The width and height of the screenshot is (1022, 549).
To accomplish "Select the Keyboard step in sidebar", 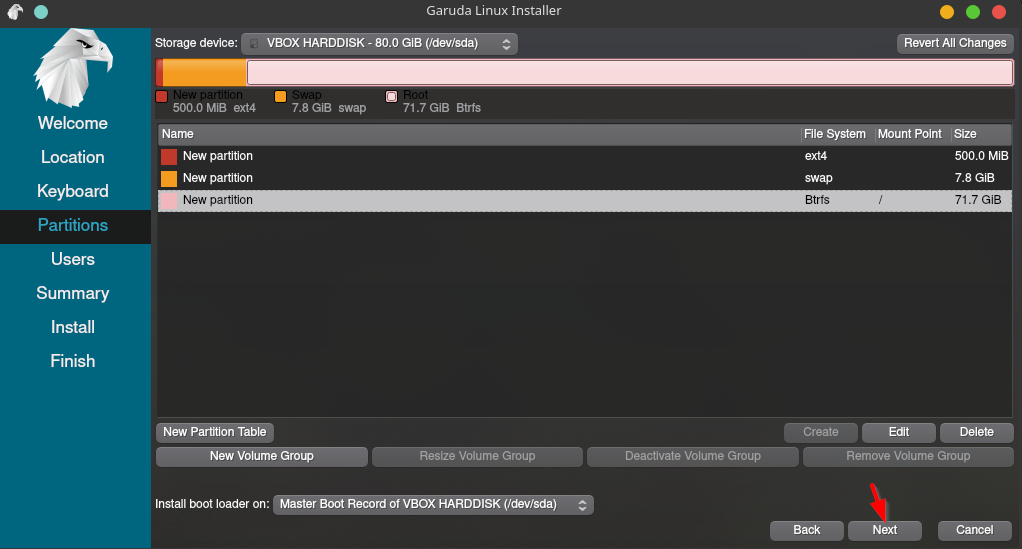I will point(73,191).
